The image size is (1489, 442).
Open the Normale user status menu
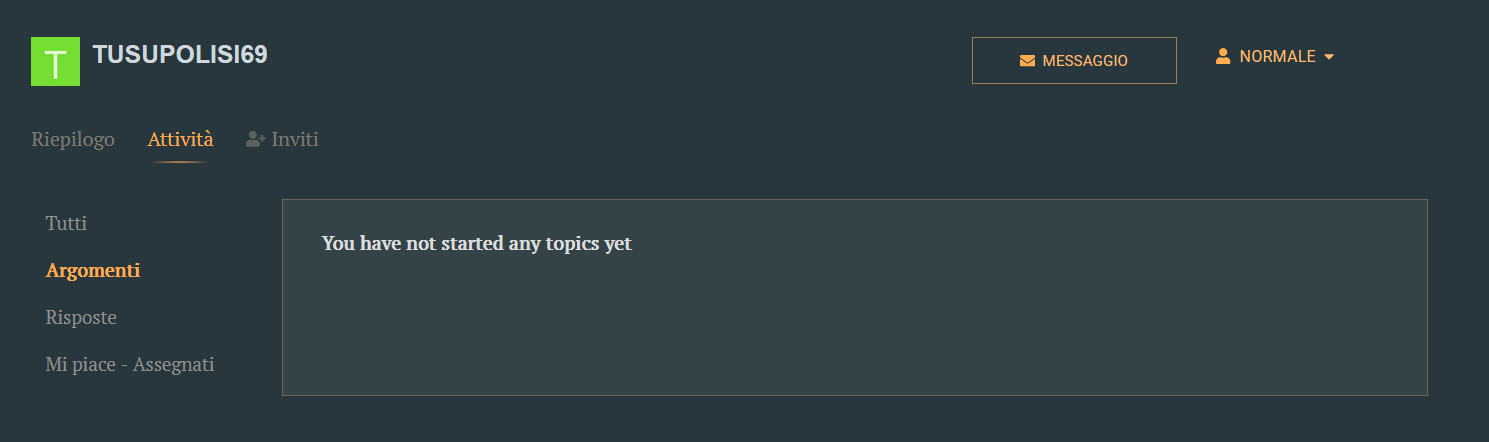click(x=1275, y=57)
